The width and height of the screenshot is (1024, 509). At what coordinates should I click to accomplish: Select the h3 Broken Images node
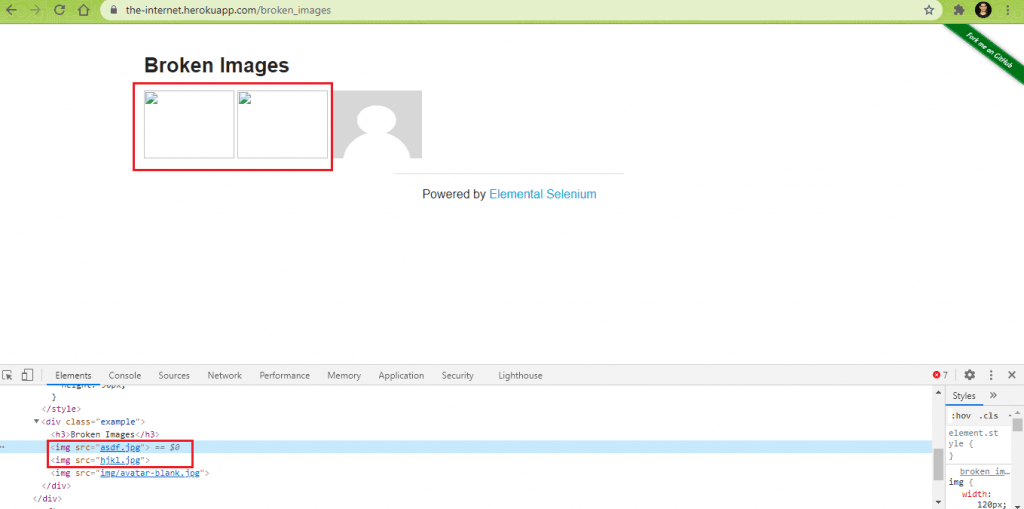105,435
